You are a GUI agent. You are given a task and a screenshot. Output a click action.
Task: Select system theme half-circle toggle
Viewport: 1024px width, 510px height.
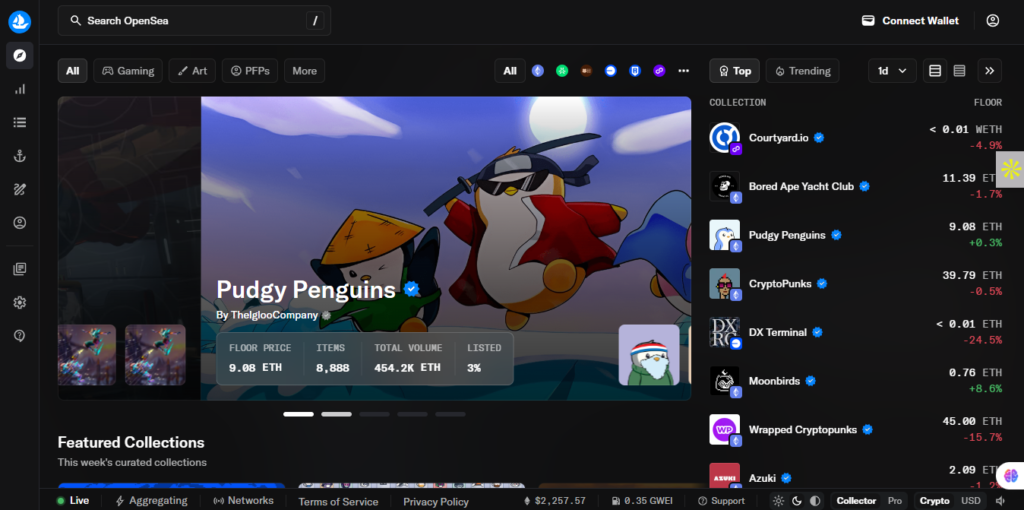pyautogui.click(x=814, y=501)
